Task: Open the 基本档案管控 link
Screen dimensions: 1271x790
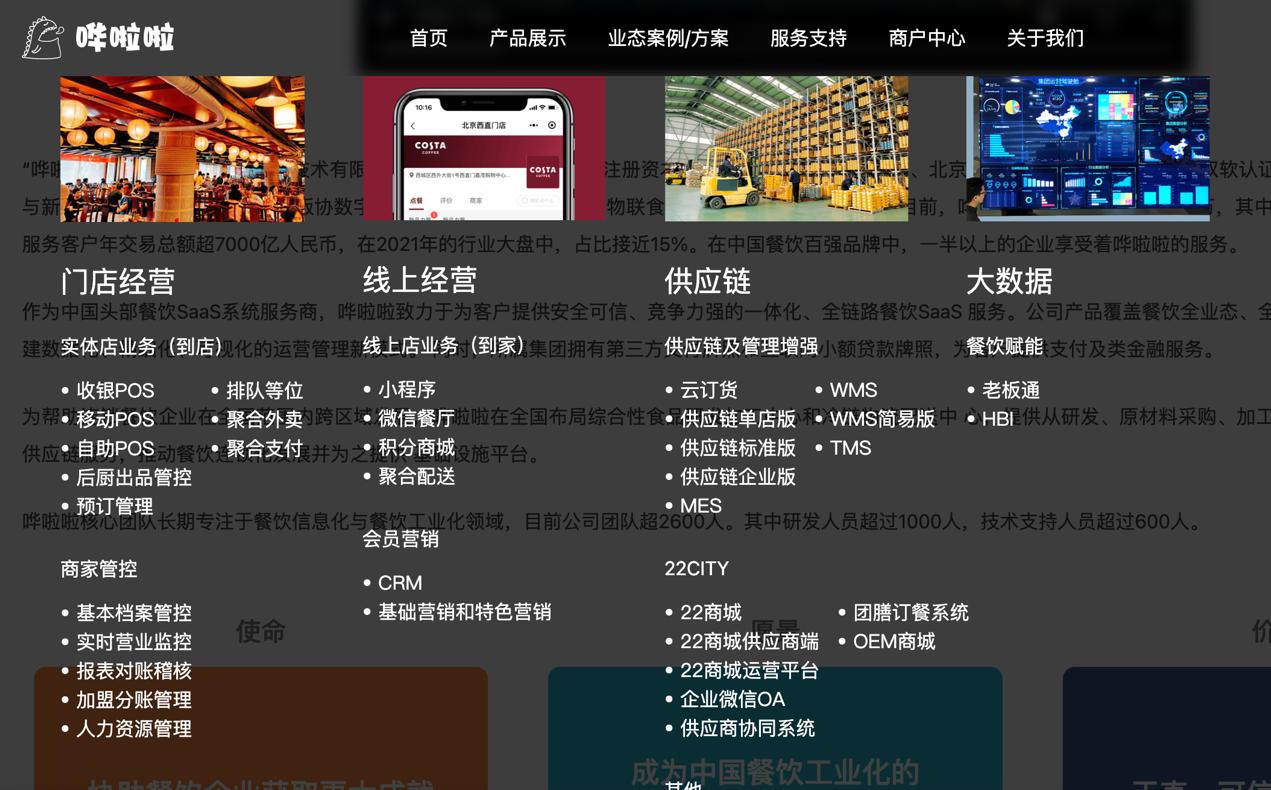Action: click(134, 612)
